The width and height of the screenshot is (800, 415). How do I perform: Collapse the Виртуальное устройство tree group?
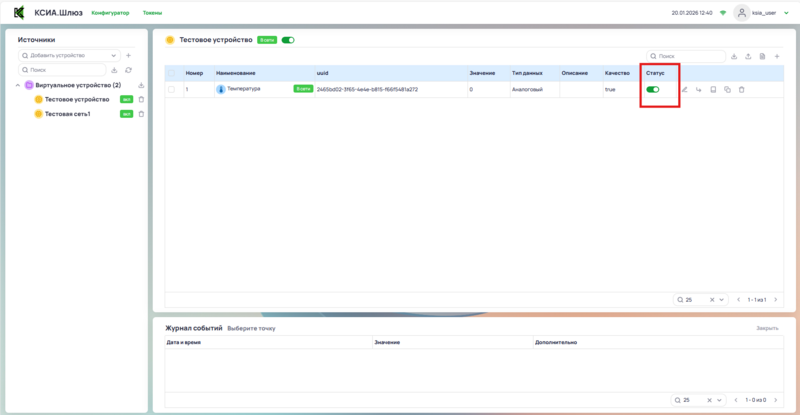click(x=18, y=85)
